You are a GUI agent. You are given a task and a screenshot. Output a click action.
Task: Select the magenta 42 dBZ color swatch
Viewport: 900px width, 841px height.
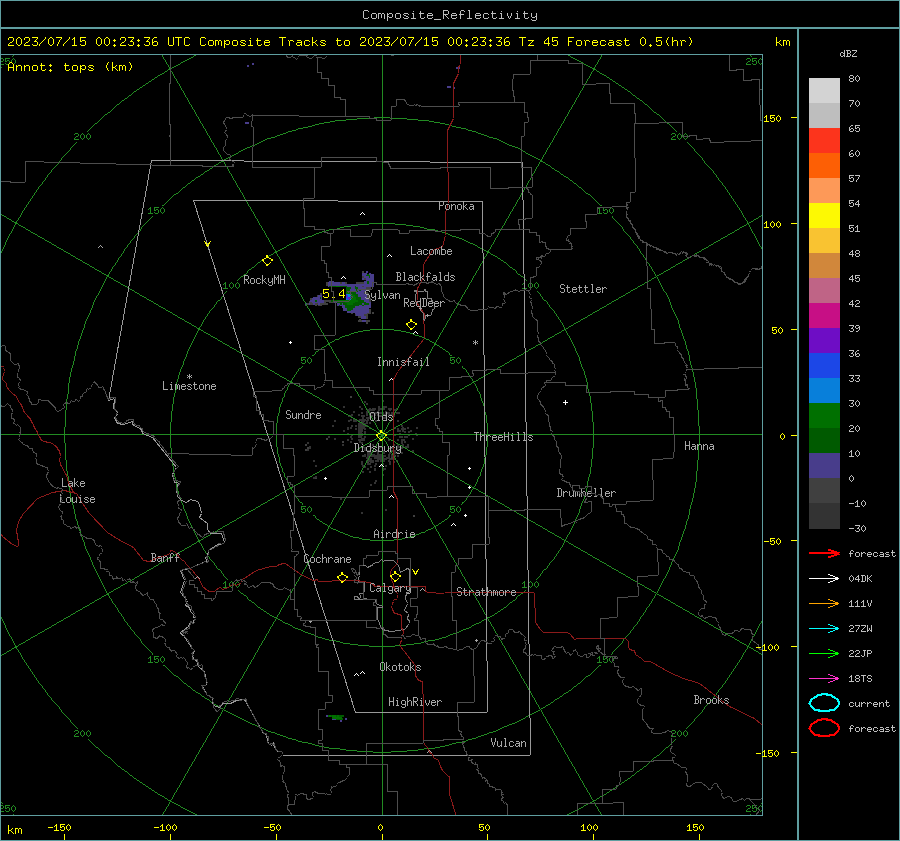[x=824, y=315]
